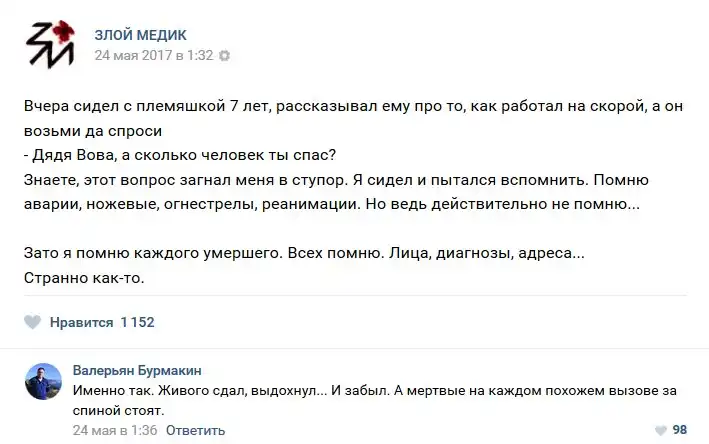The height and width of the screenshot is (444, 709).
Task: Like the post with the heart icon
Action: click(33, 322)
